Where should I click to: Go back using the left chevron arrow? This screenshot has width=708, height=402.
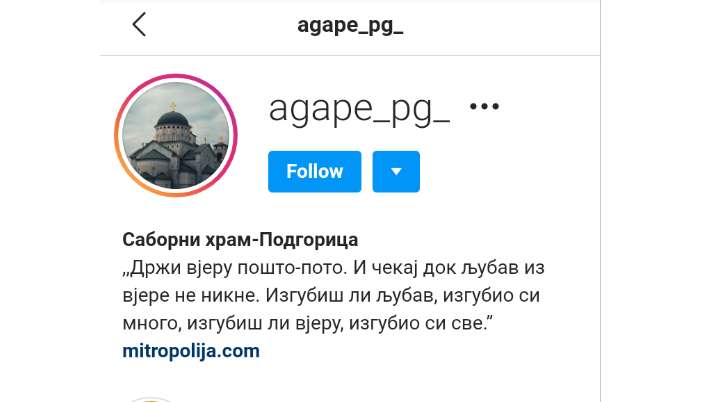pos(139,24)
